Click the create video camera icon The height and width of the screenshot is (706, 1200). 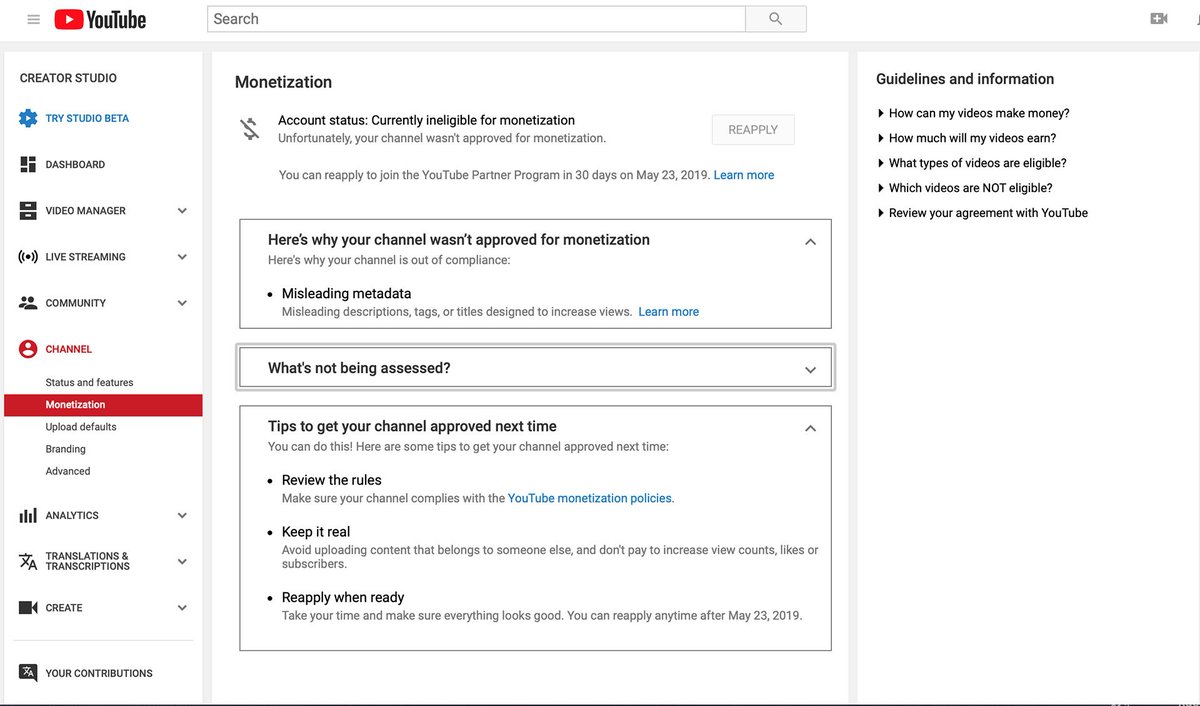point(1159,19)
